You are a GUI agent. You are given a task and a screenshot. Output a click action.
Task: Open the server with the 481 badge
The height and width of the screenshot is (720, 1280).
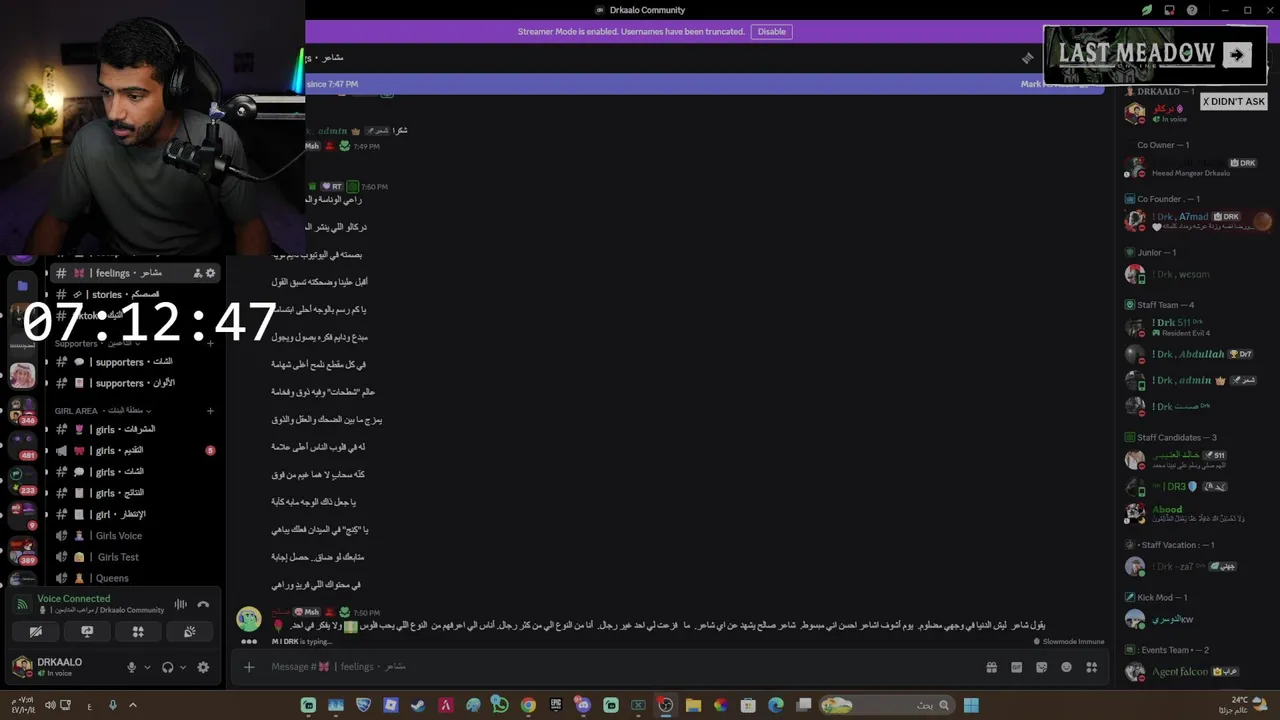22,444
